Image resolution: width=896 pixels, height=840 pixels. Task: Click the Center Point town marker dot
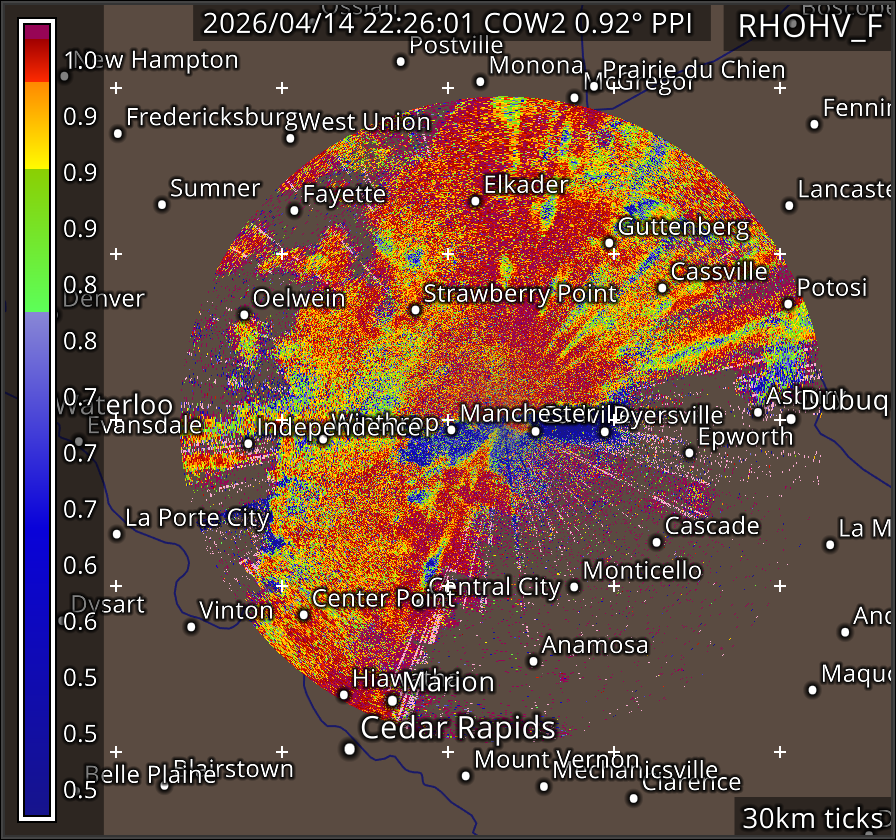pyautogui.click(x=304, y=614)
